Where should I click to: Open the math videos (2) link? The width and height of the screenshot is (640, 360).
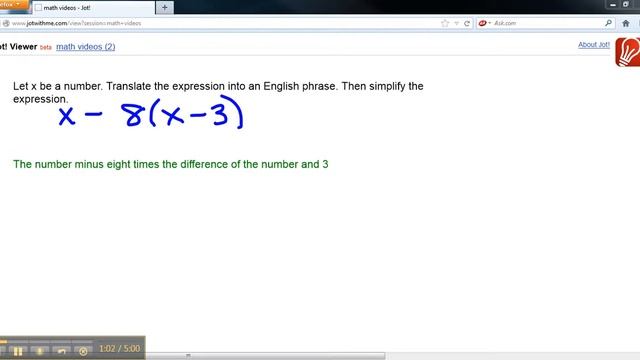86,47
